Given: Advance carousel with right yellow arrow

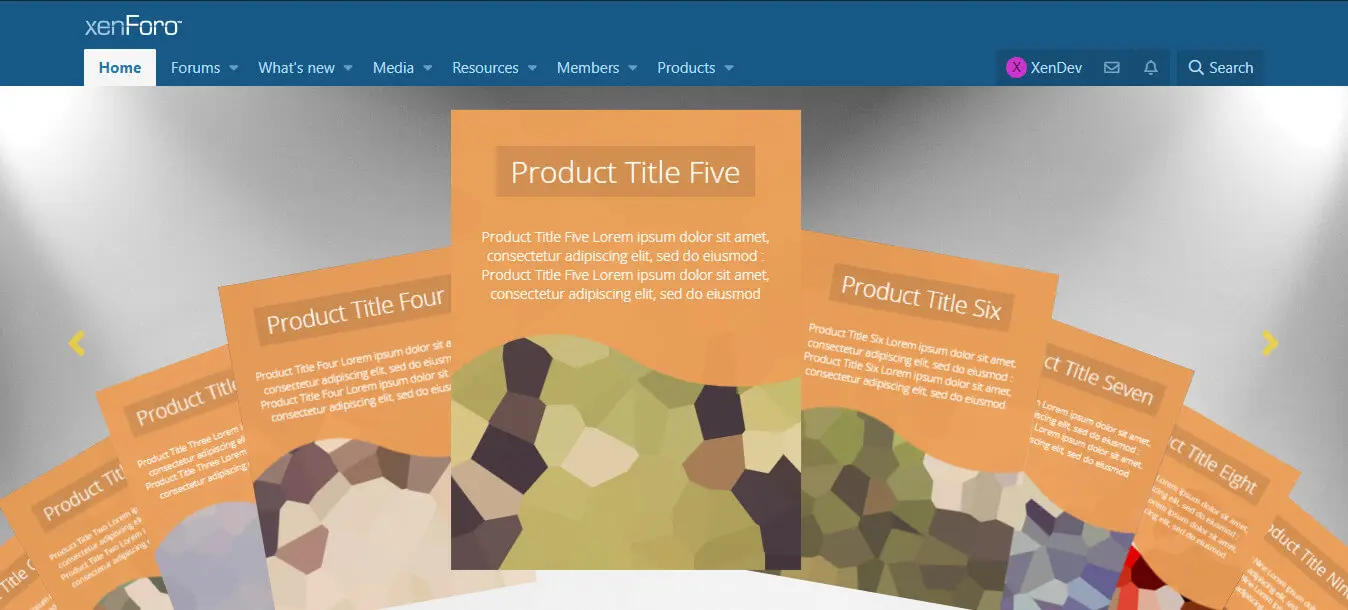Looking at the screenshot, I should click(1270, 343).
